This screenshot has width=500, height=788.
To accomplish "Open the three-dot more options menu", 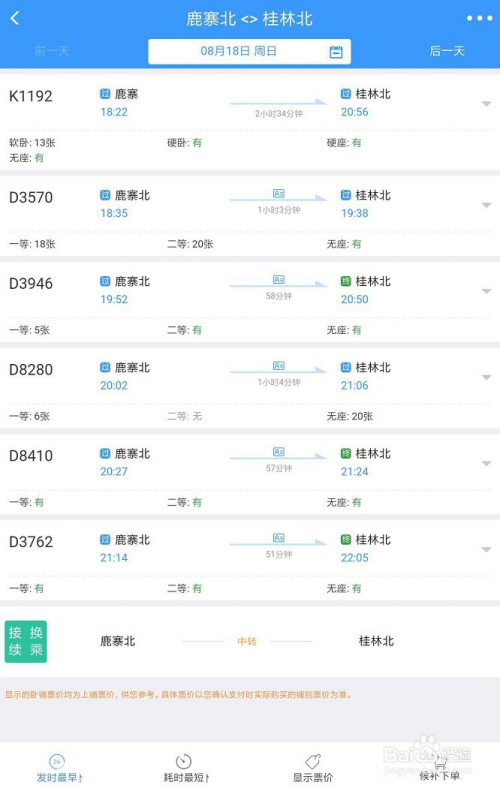I will tap(479, 19).
